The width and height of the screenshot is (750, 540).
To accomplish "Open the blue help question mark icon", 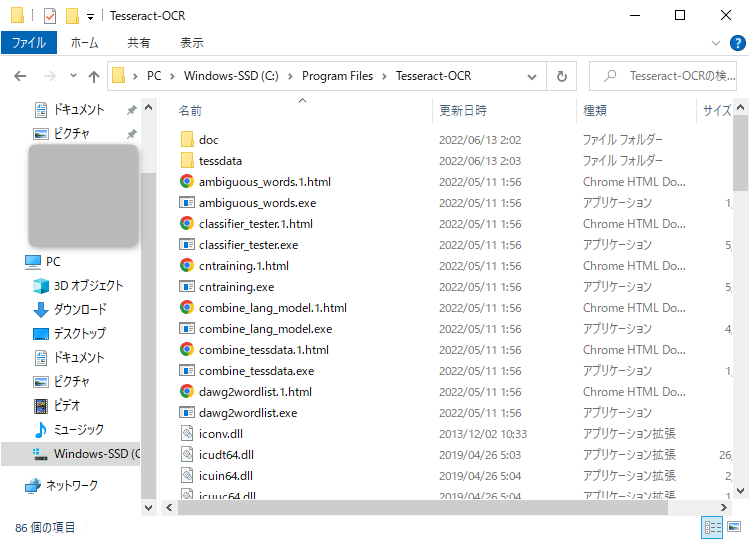I will (737, 43).
